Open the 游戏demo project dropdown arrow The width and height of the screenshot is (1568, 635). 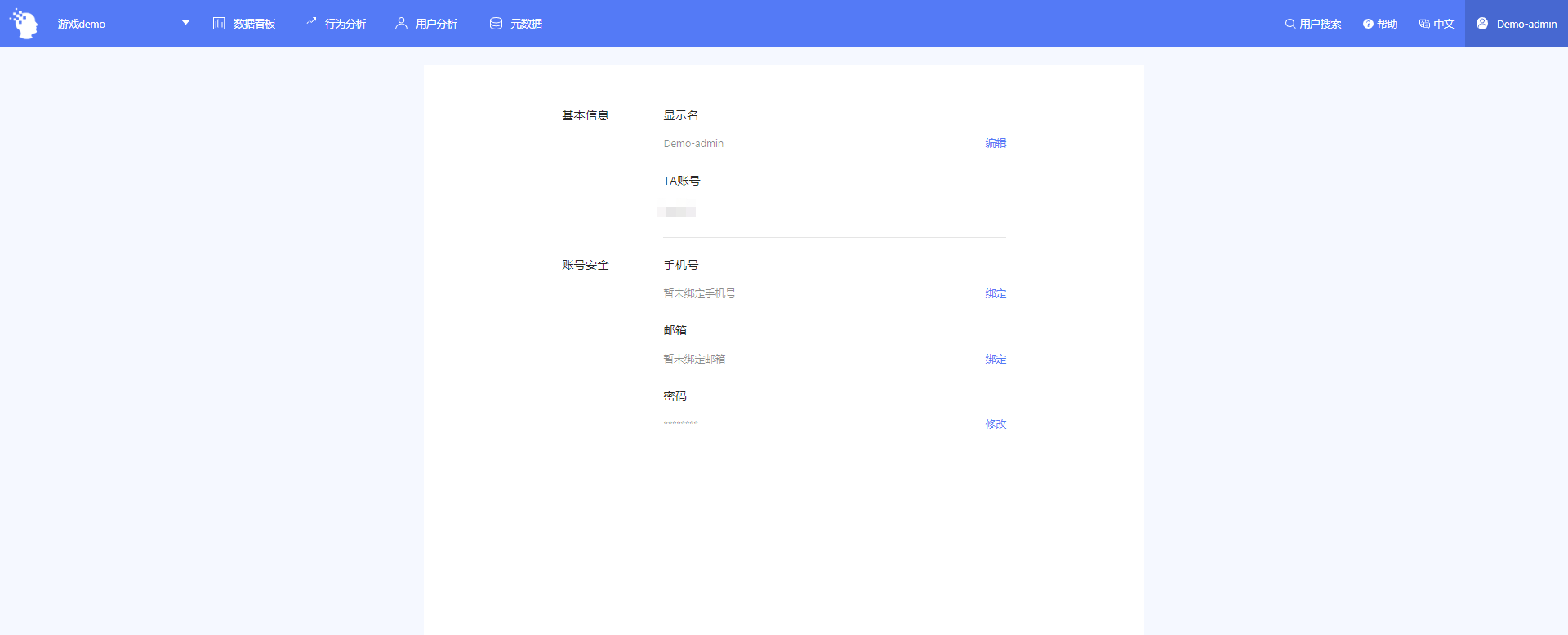pos(186,23)
